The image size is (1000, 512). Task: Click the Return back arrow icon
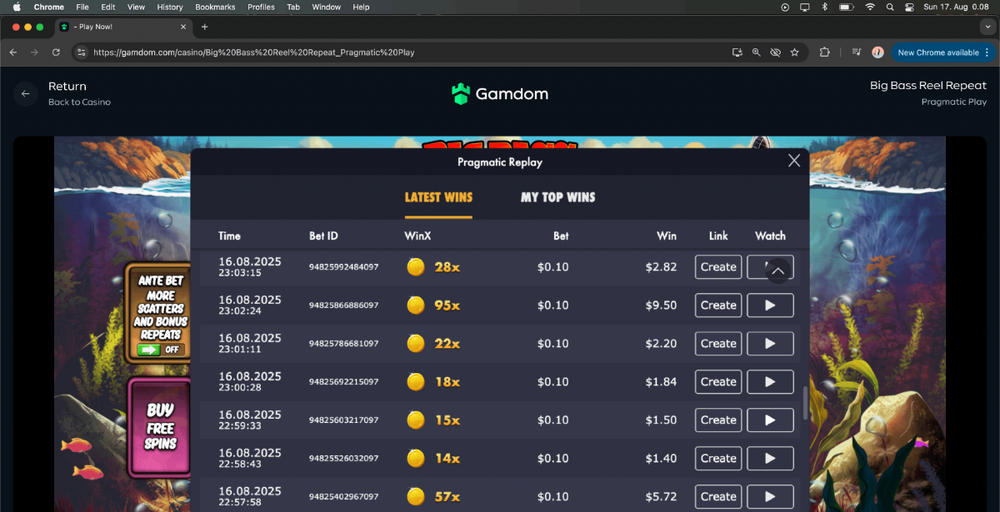[26, 94]
